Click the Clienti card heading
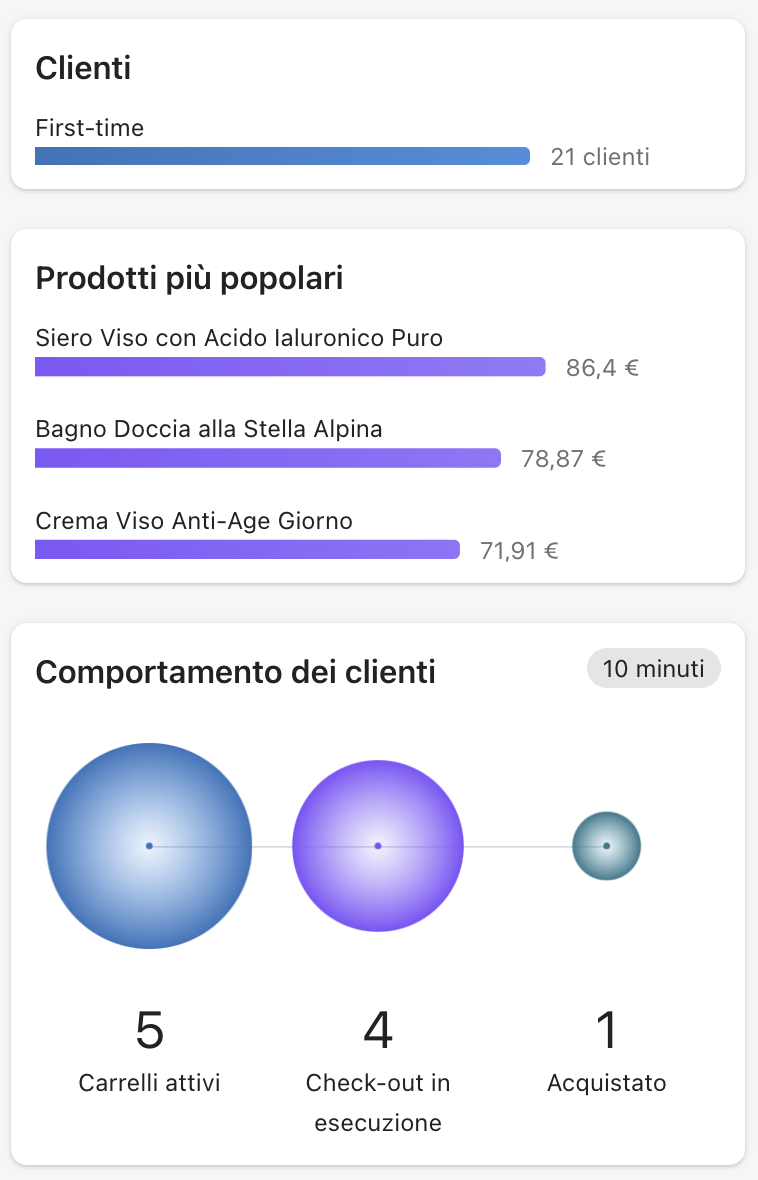758x1180 pixels. coord(84,69)
